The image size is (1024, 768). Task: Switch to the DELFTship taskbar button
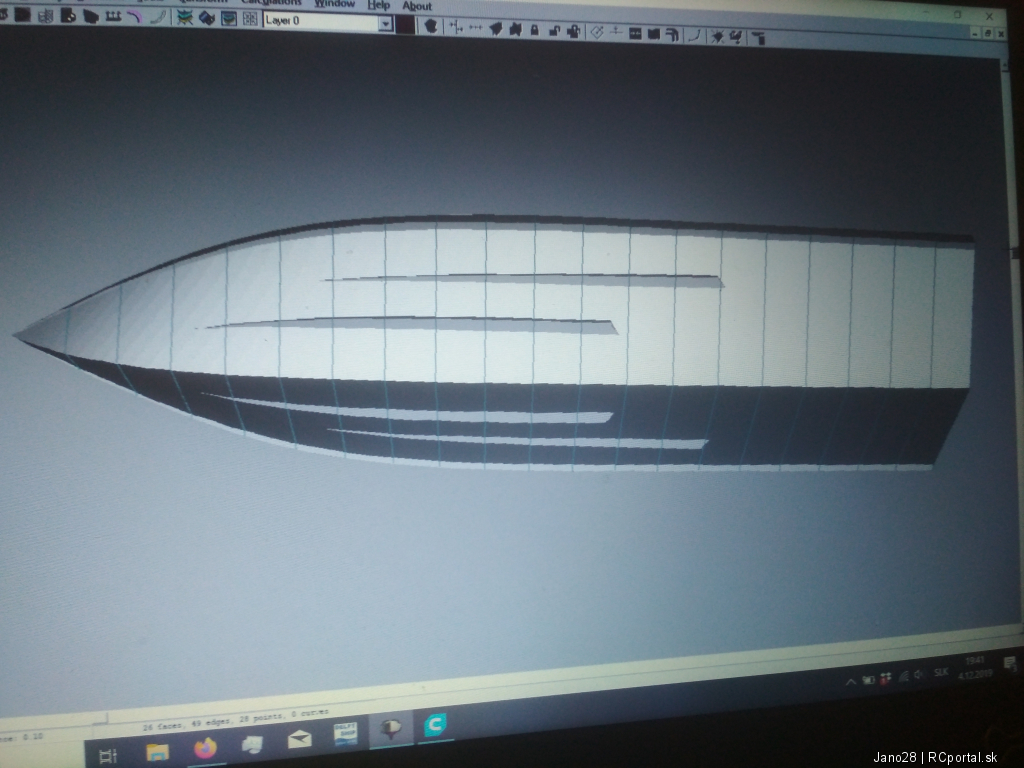click(x=345, y=733)
